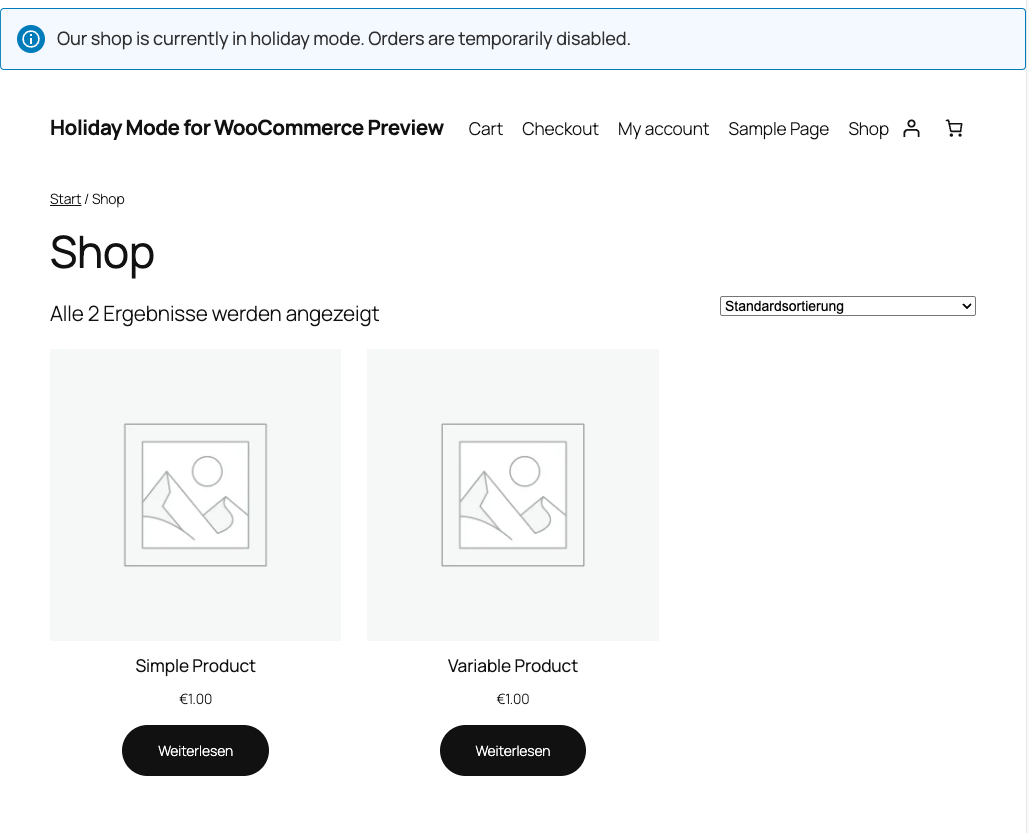This screenshot has width=1029, height=833.
Task: Click the info icon in holiday notice
Action: (31, 39)
